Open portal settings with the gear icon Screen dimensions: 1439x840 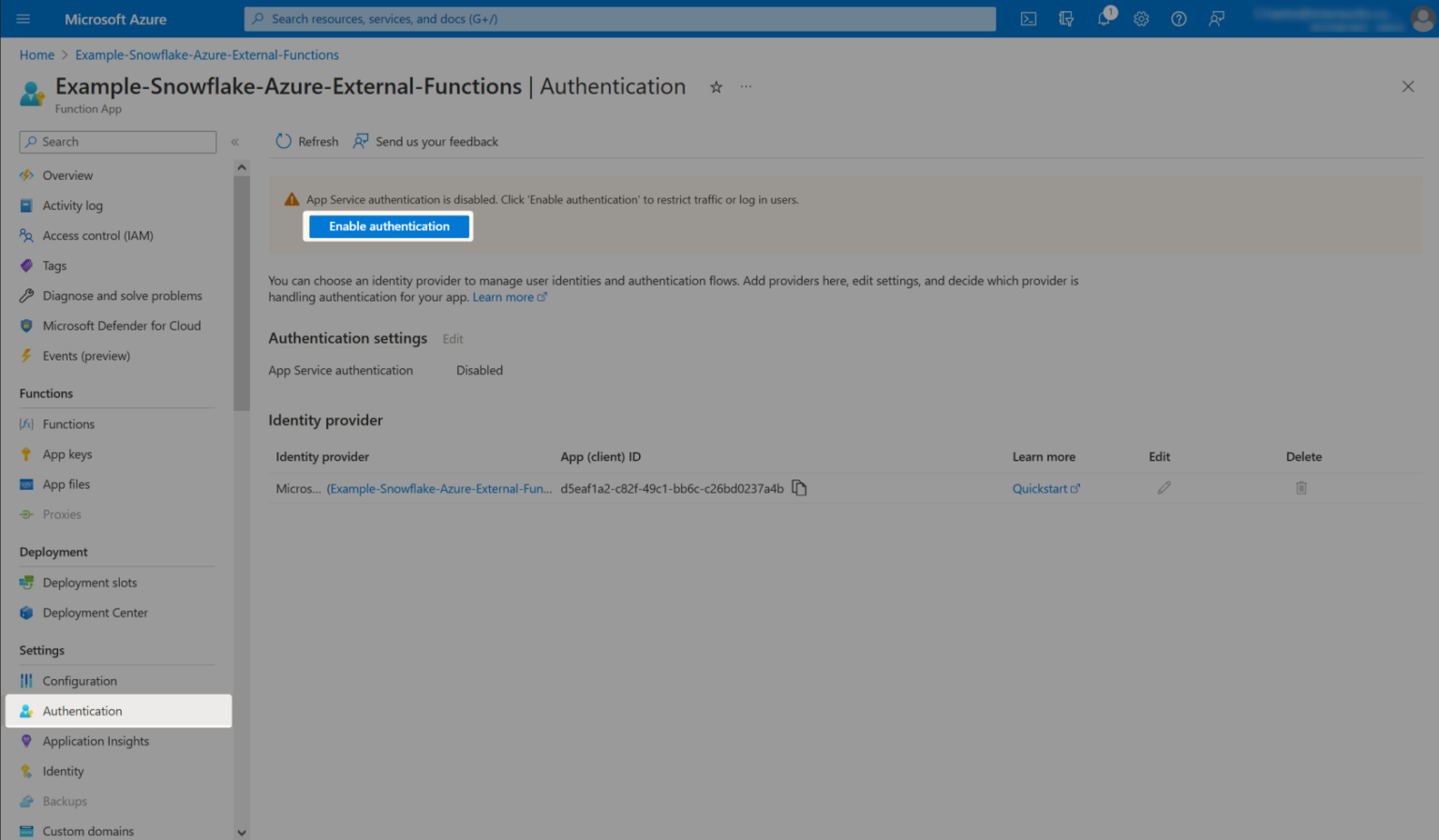pos(1141,19)
